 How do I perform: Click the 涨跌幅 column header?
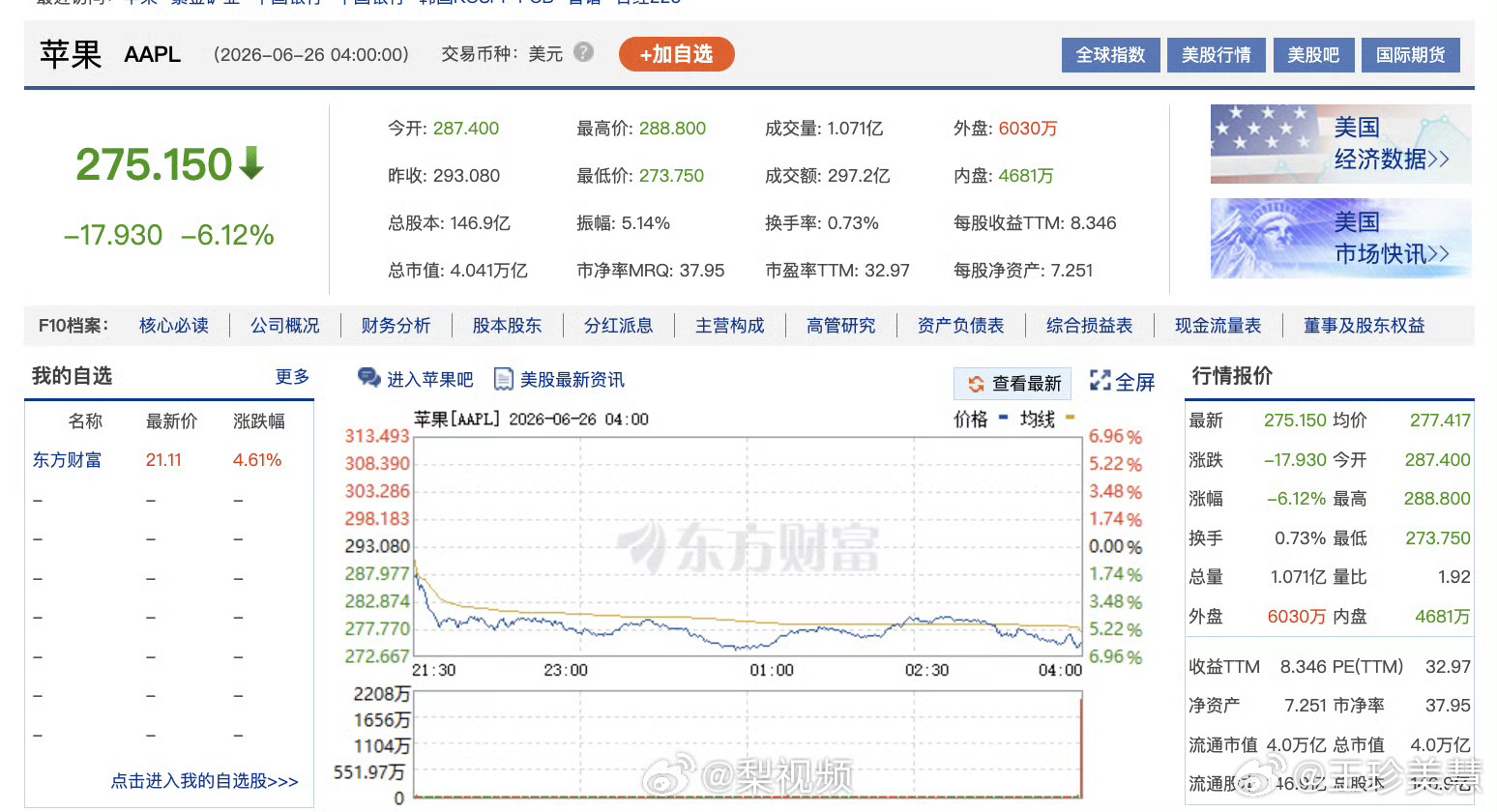[259, 421]
